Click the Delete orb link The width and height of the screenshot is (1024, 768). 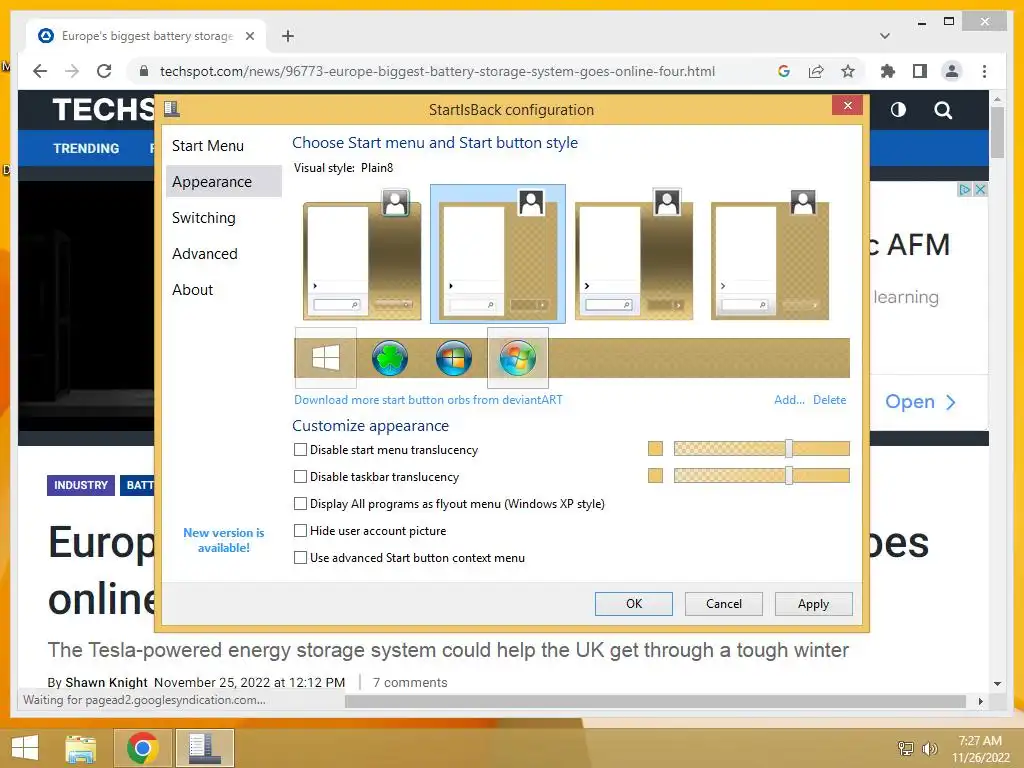coord(829,400)
